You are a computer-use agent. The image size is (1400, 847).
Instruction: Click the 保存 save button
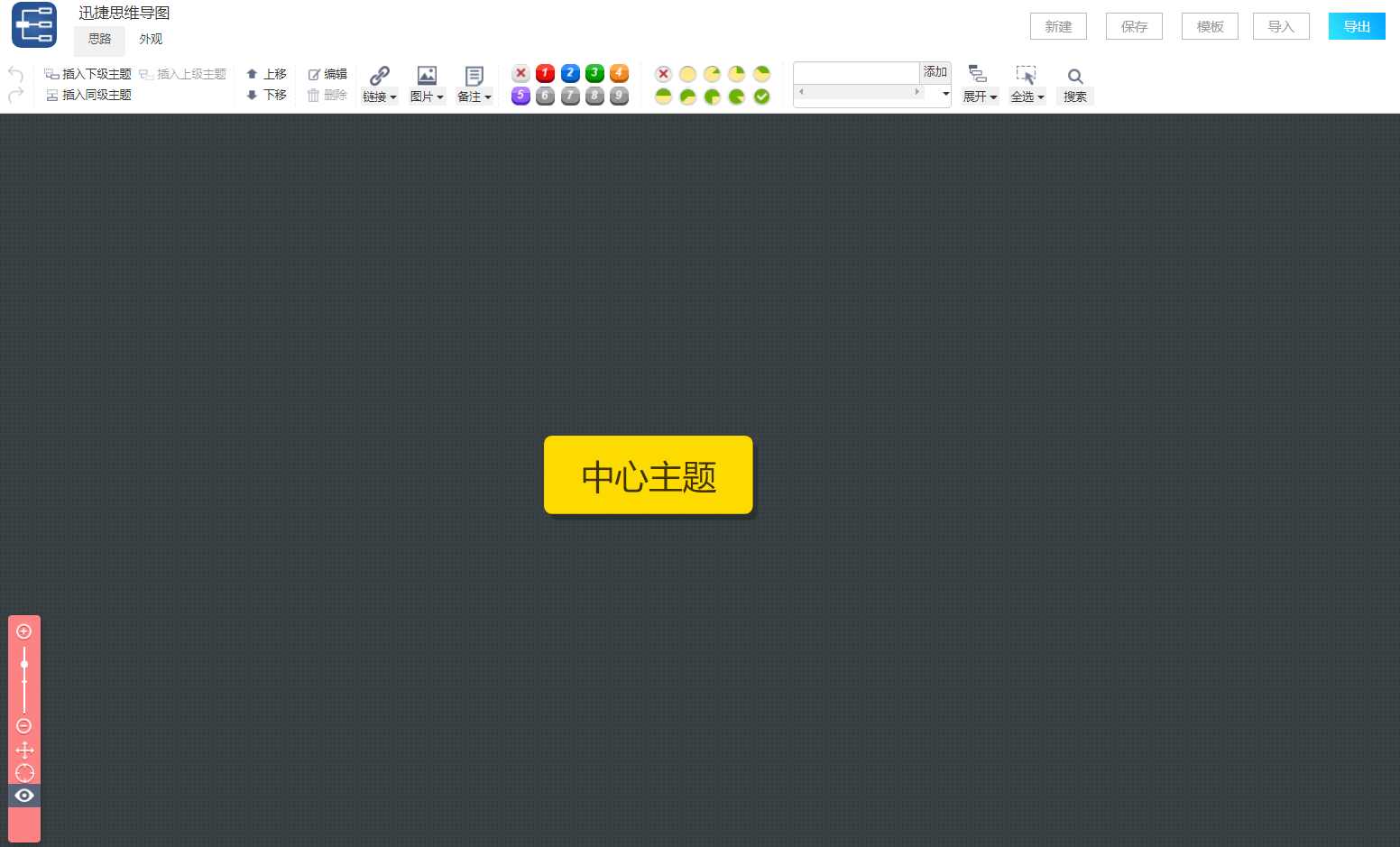click(x=1134, y=27)
